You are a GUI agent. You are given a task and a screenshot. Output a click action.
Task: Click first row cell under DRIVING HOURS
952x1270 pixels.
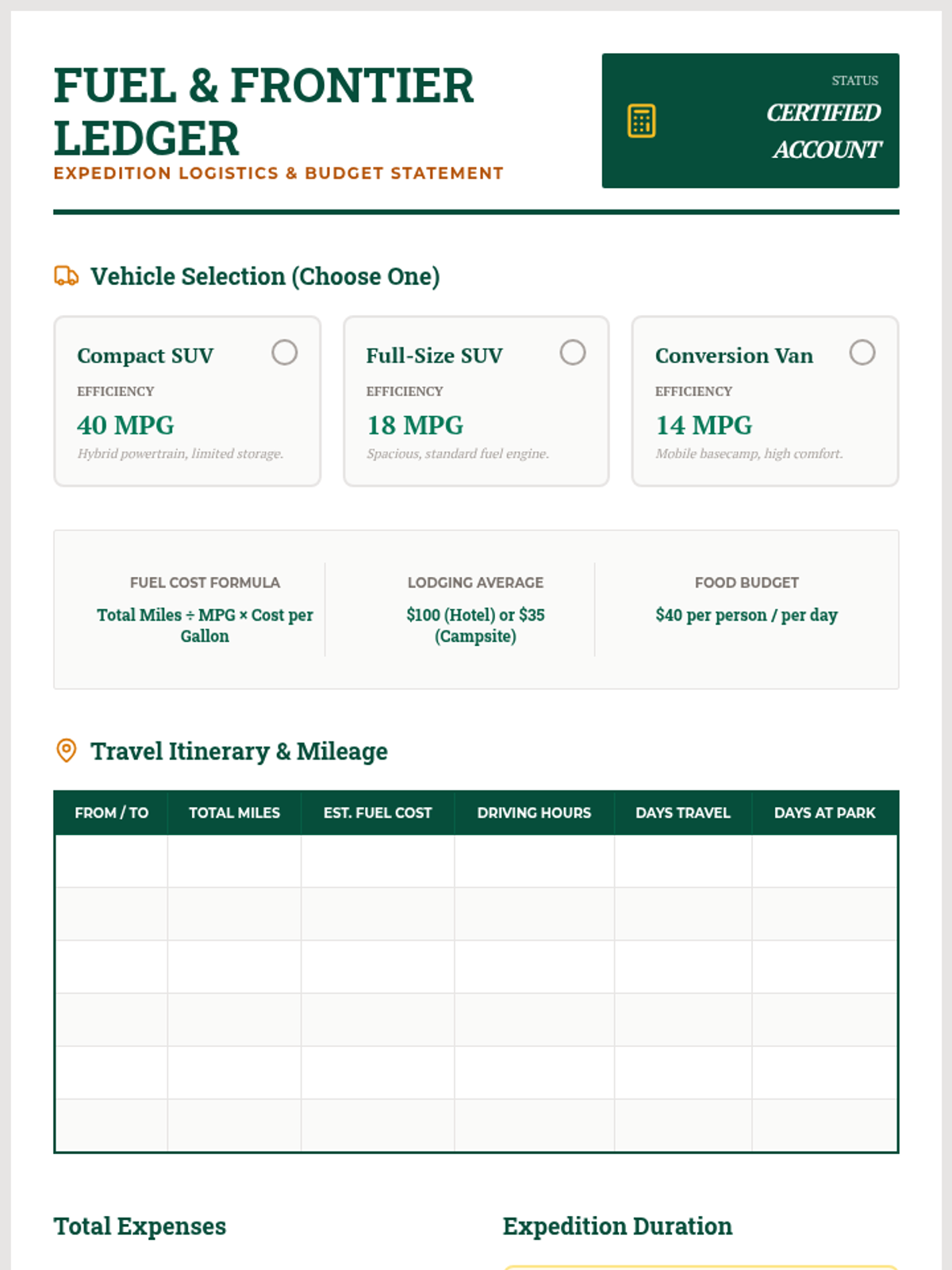tap(534, 861)
